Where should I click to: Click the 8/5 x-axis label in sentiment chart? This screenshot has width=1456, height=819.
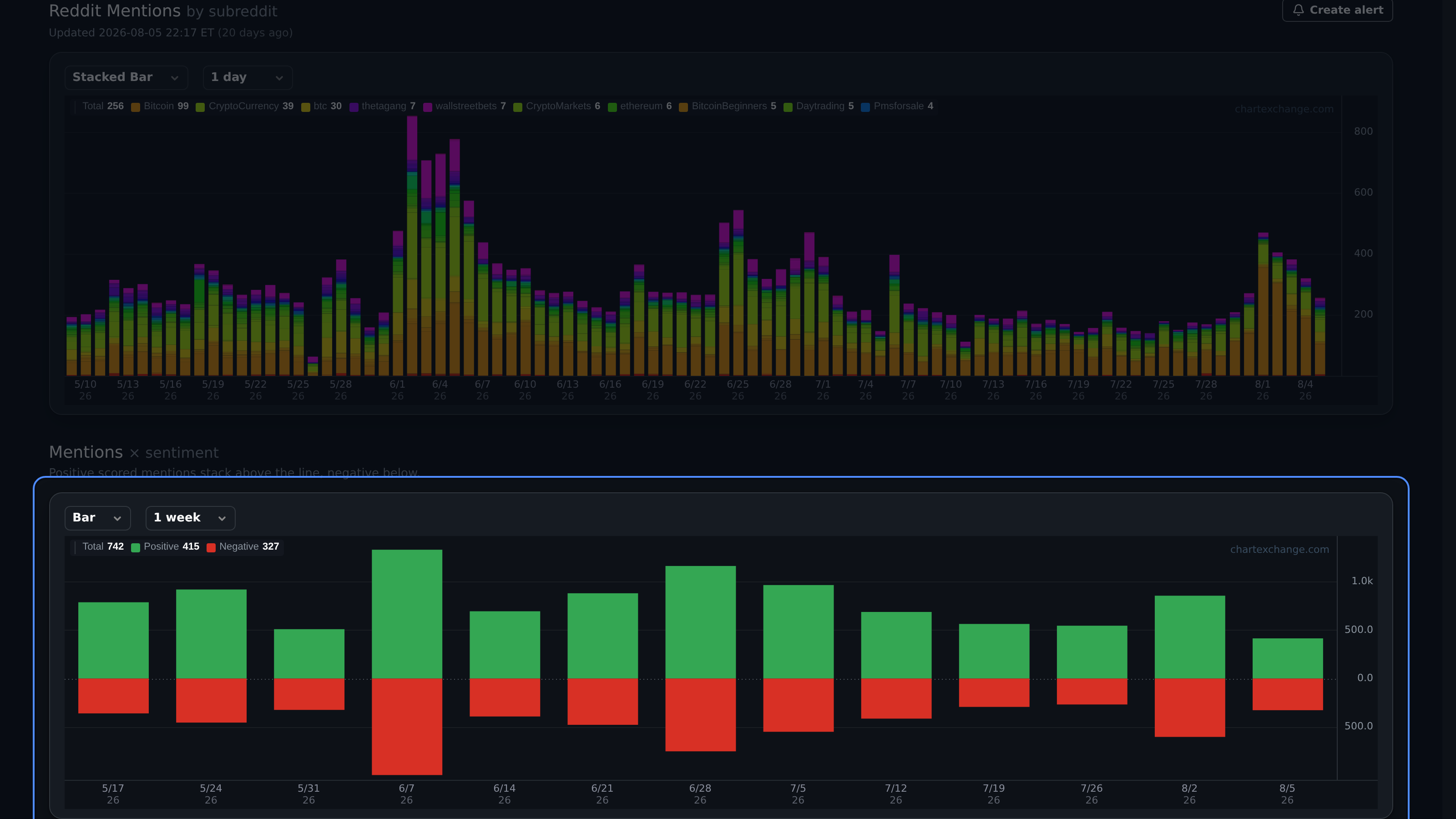coord(1287,794)
